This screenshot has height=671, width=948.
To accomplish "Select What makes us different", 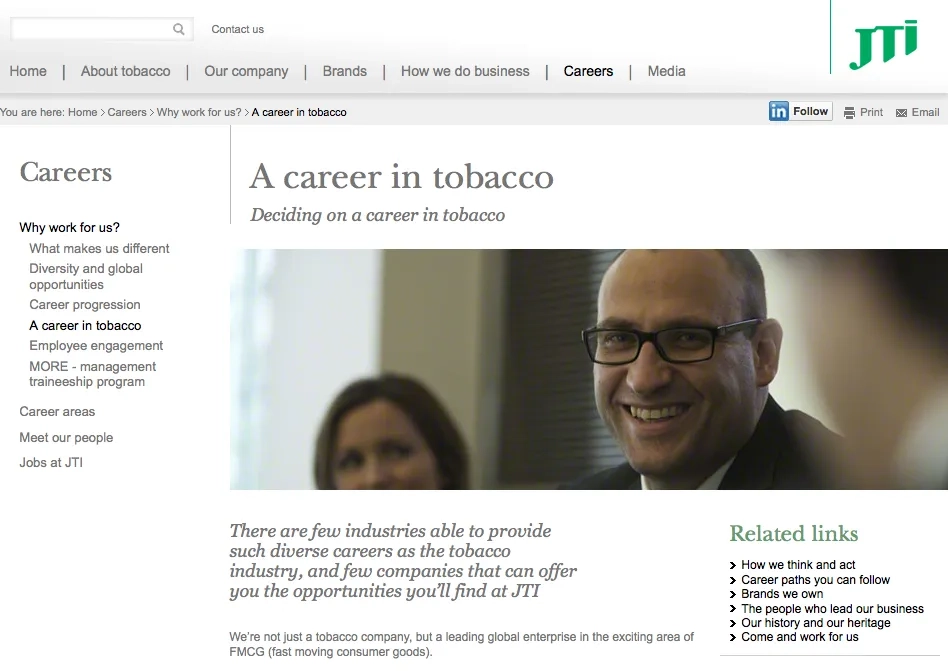I will [x=99, y=248].
